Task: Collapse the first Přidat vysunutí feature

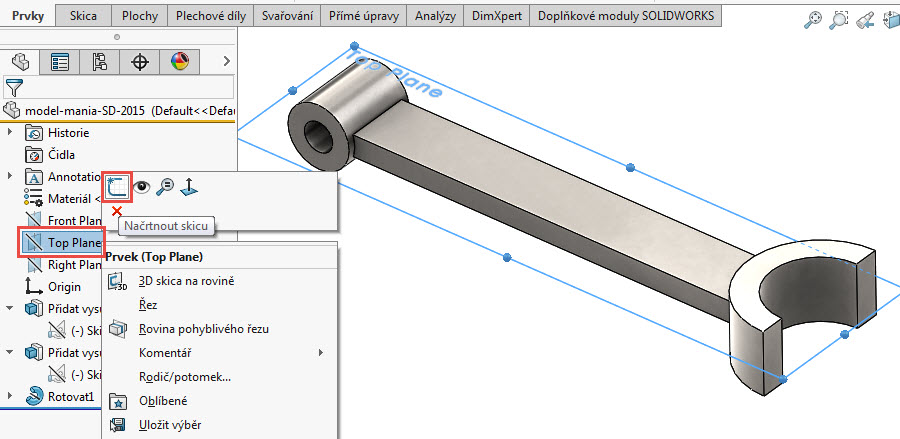Action: click(x=10, y=308)
